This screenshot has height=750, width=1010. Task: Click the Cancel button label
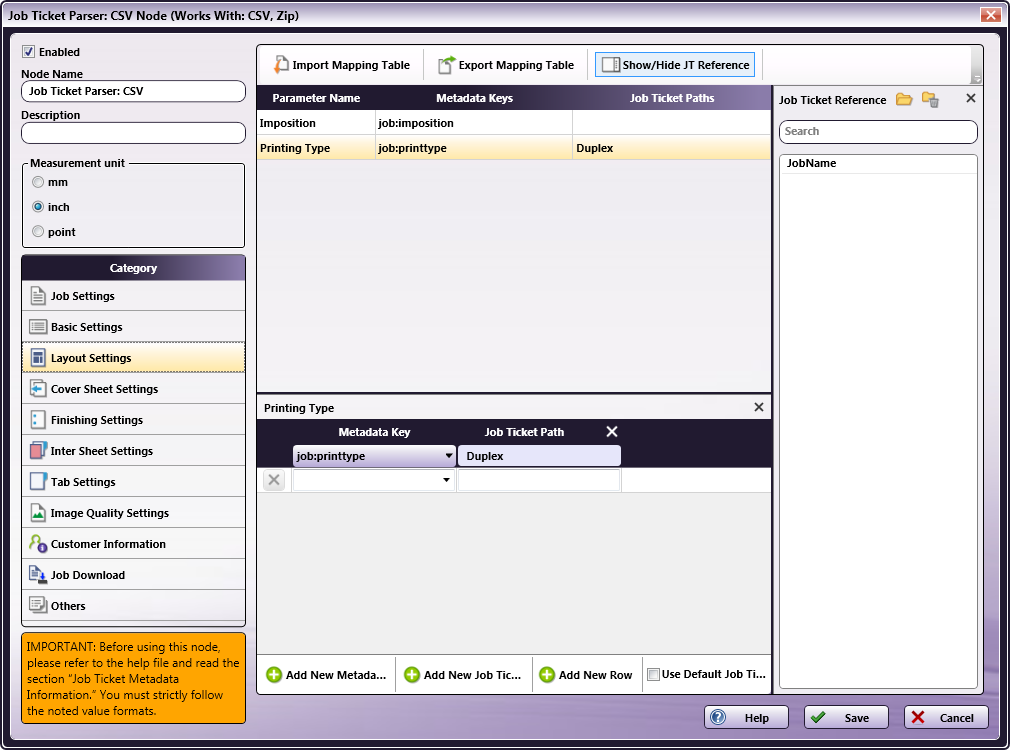(956, 718)
